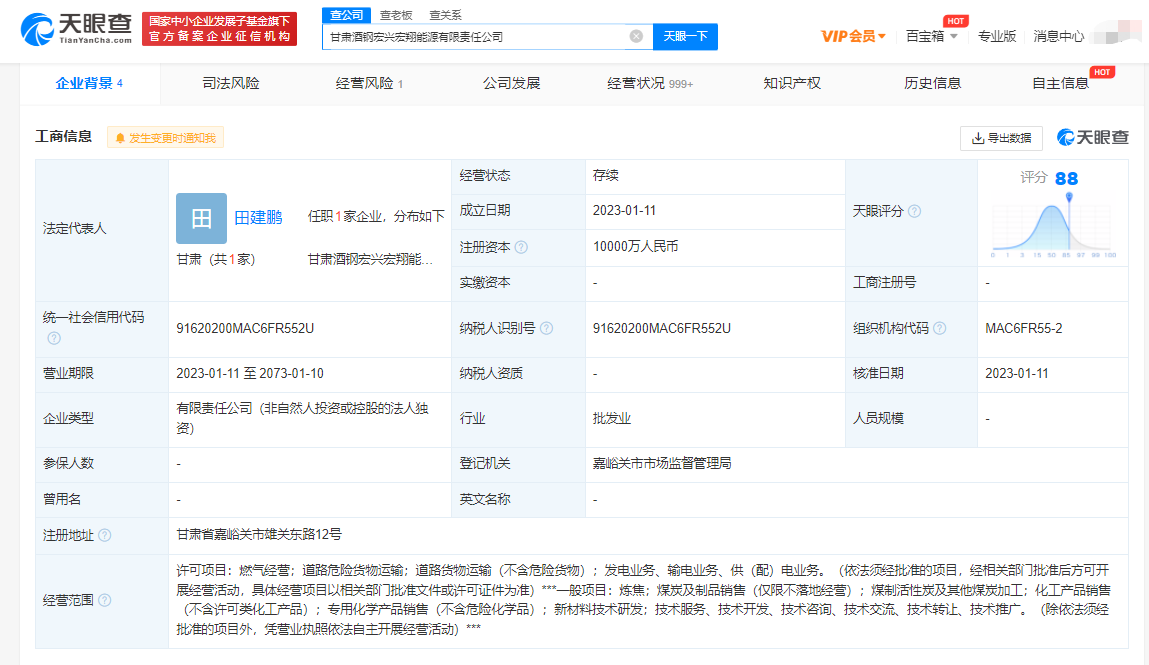Open the 专业版 link in header
The image size is (1149, 665).
[997, 37]
